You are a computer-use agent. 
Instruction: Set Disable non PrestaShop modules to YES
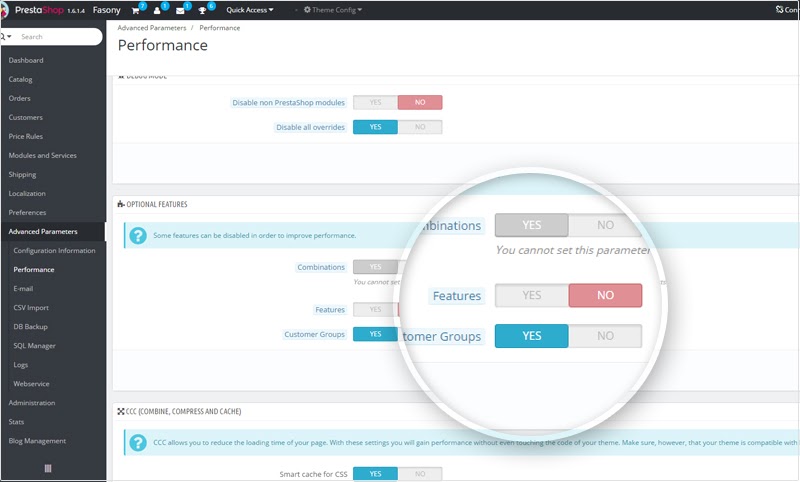375,102
